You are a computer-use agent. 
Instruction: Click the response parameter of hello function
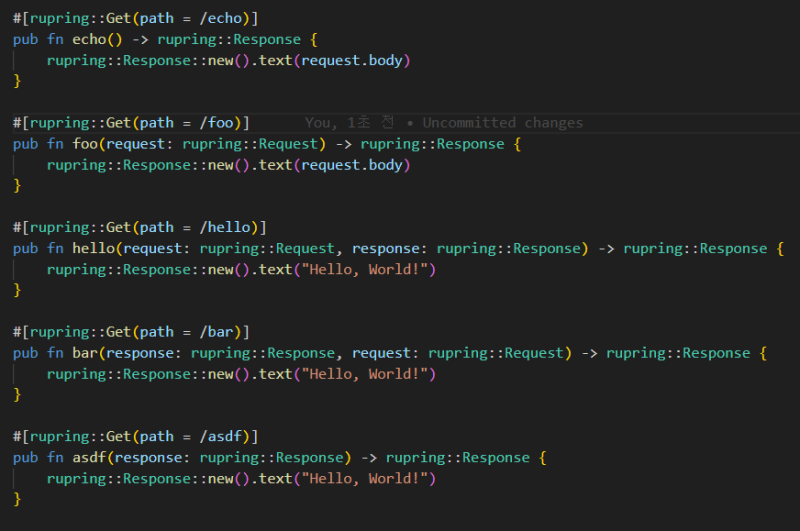pyautogui.click(x=390, y=248)
